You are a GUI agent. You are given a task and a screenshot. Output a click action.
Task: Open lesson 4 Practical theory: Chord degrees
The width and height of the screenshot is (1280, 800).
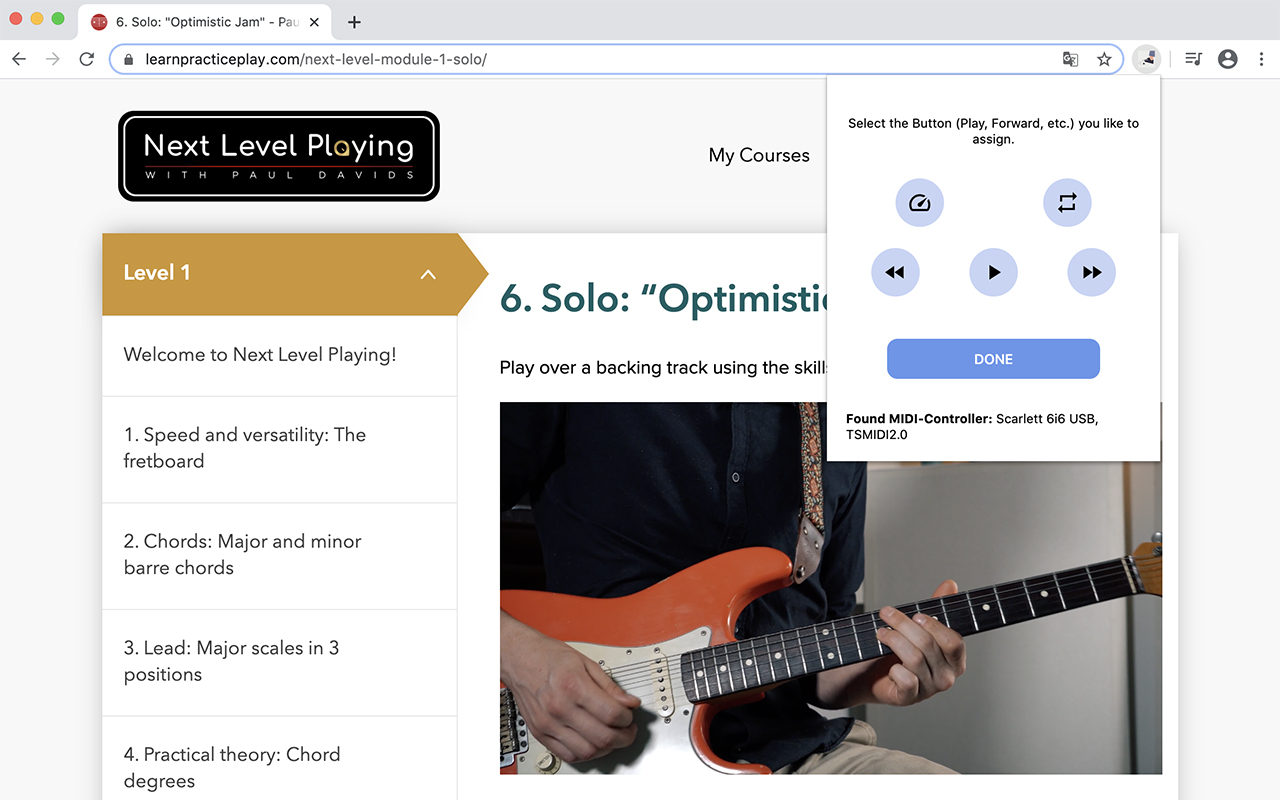(x=232, y=767)
